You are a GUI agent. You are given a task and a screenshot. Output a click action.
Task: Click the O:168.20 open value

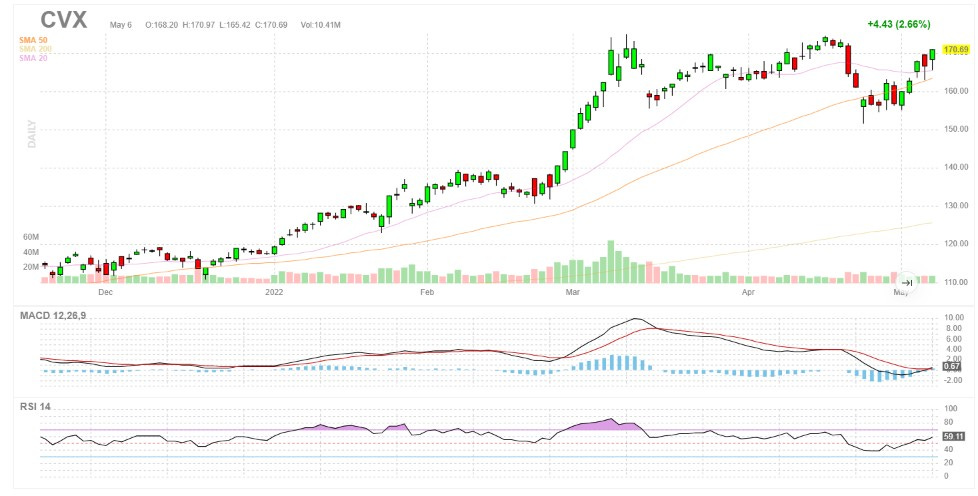pyautogui.click(x=162, y=25)
